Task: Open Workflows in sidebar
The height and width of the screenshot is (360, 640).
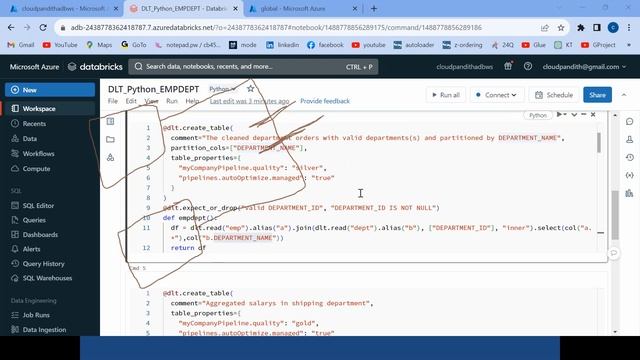Action: (x=38, y=154)
